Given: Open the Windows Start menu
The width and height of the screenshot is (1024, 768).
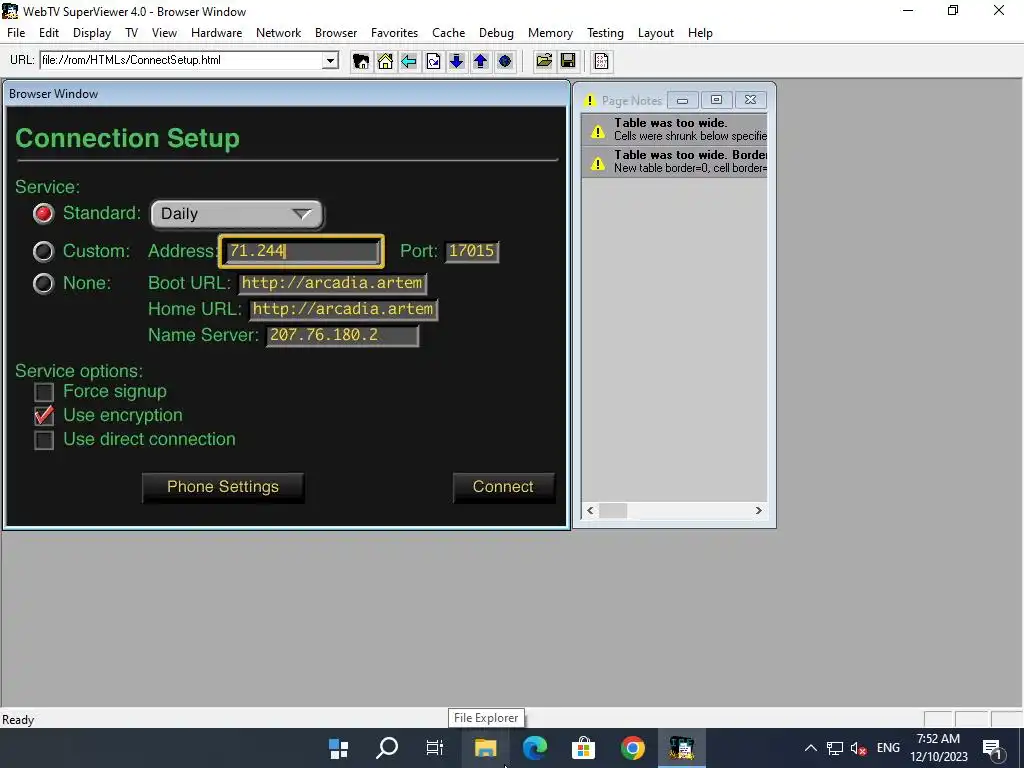Looking at the screenshot, I should tap(338, 748).
